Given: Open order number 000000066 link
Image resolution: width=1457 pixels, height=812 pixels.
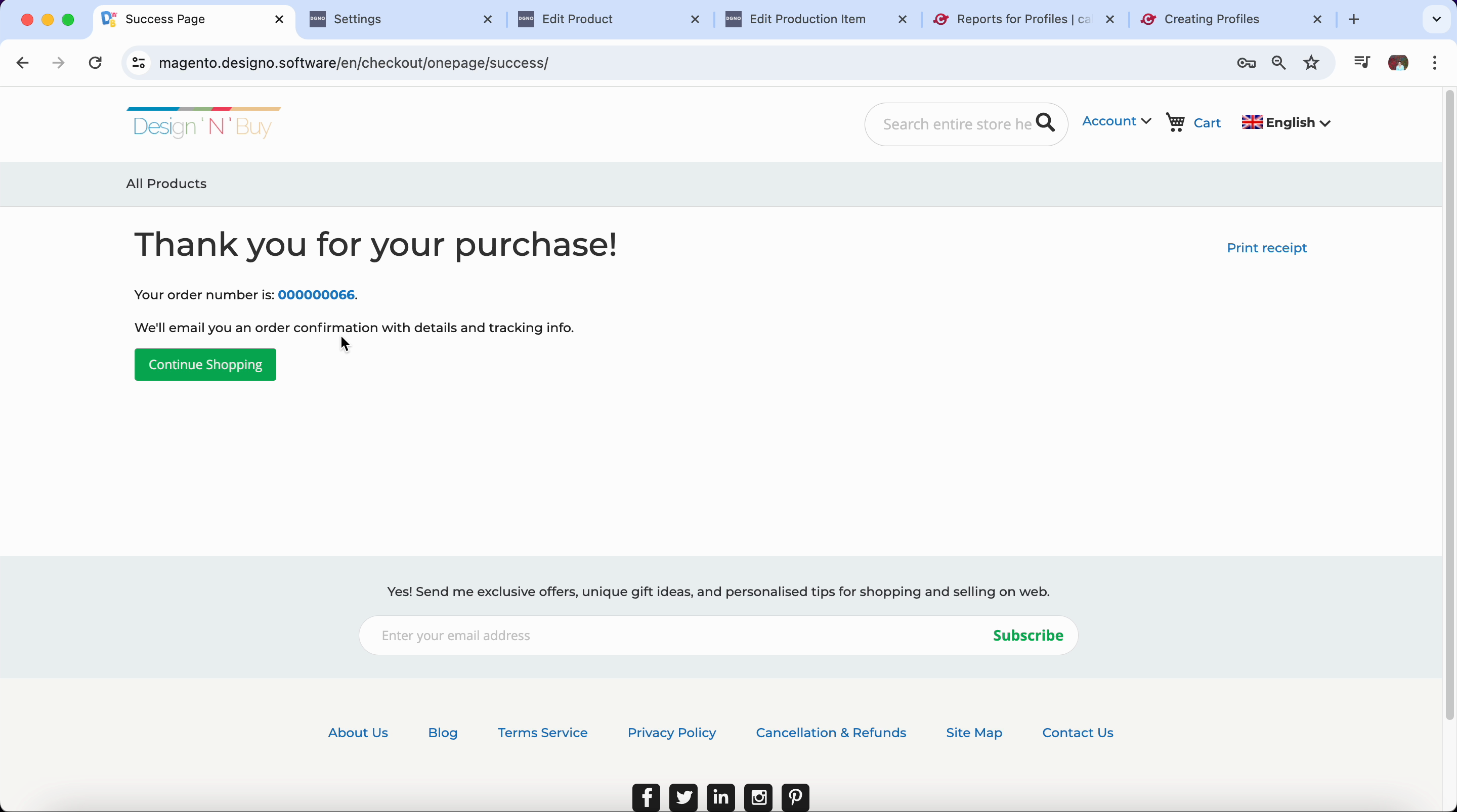Looking at the screenshot, I should [x=316, y=295].
